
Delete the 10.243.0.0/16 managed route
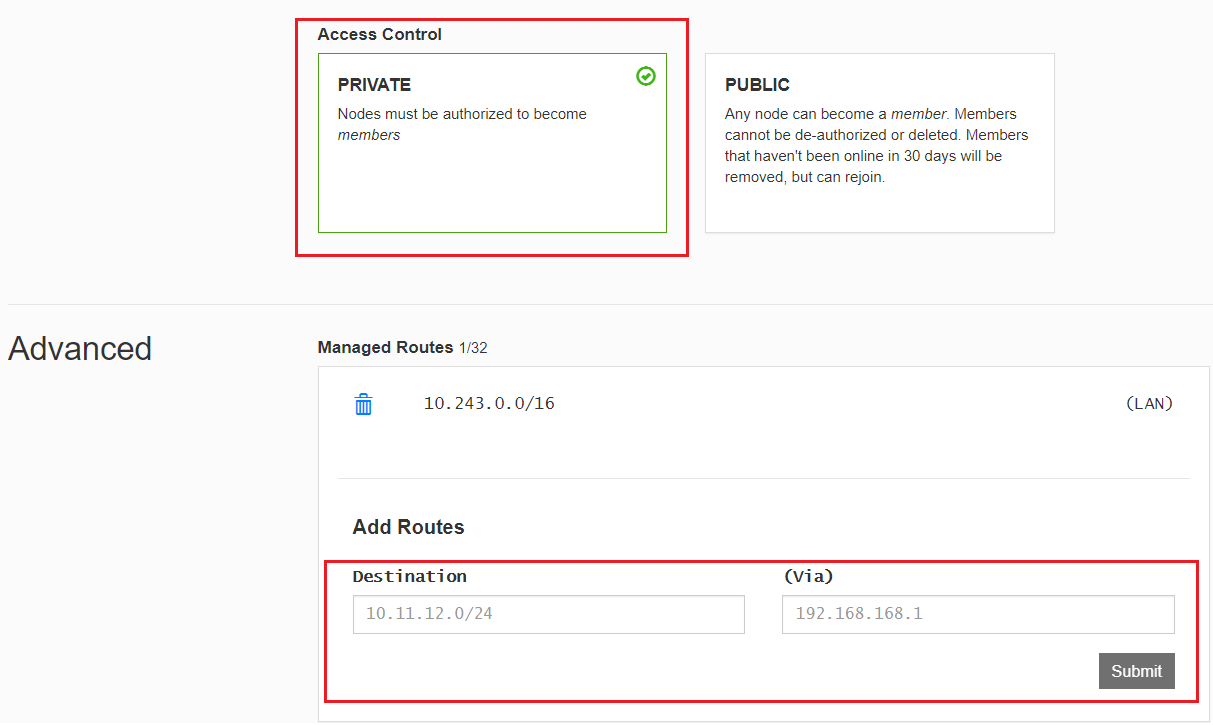point(363,404)
